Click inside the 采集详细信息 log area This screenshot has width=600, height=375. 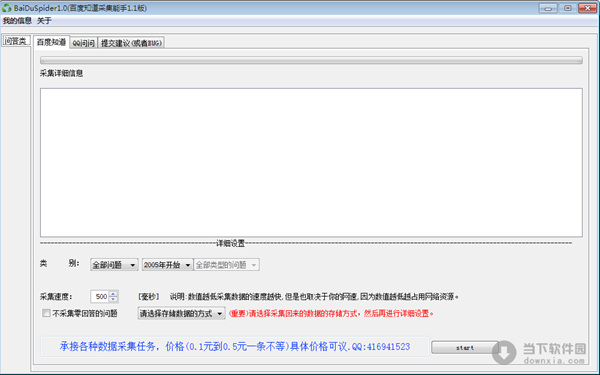[311, 163]
